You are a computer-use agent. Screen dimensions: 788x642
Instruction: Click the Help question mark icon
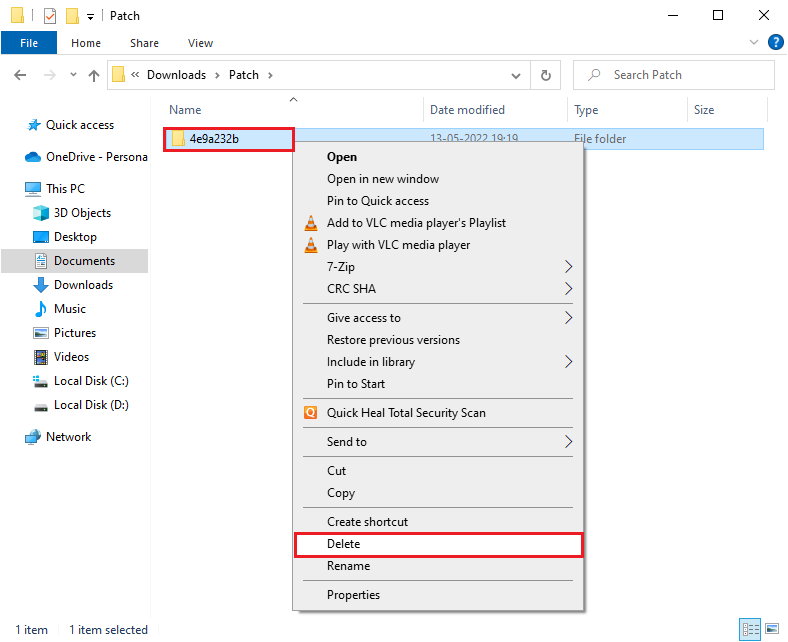pyautogui.click(x=775, y=43)
